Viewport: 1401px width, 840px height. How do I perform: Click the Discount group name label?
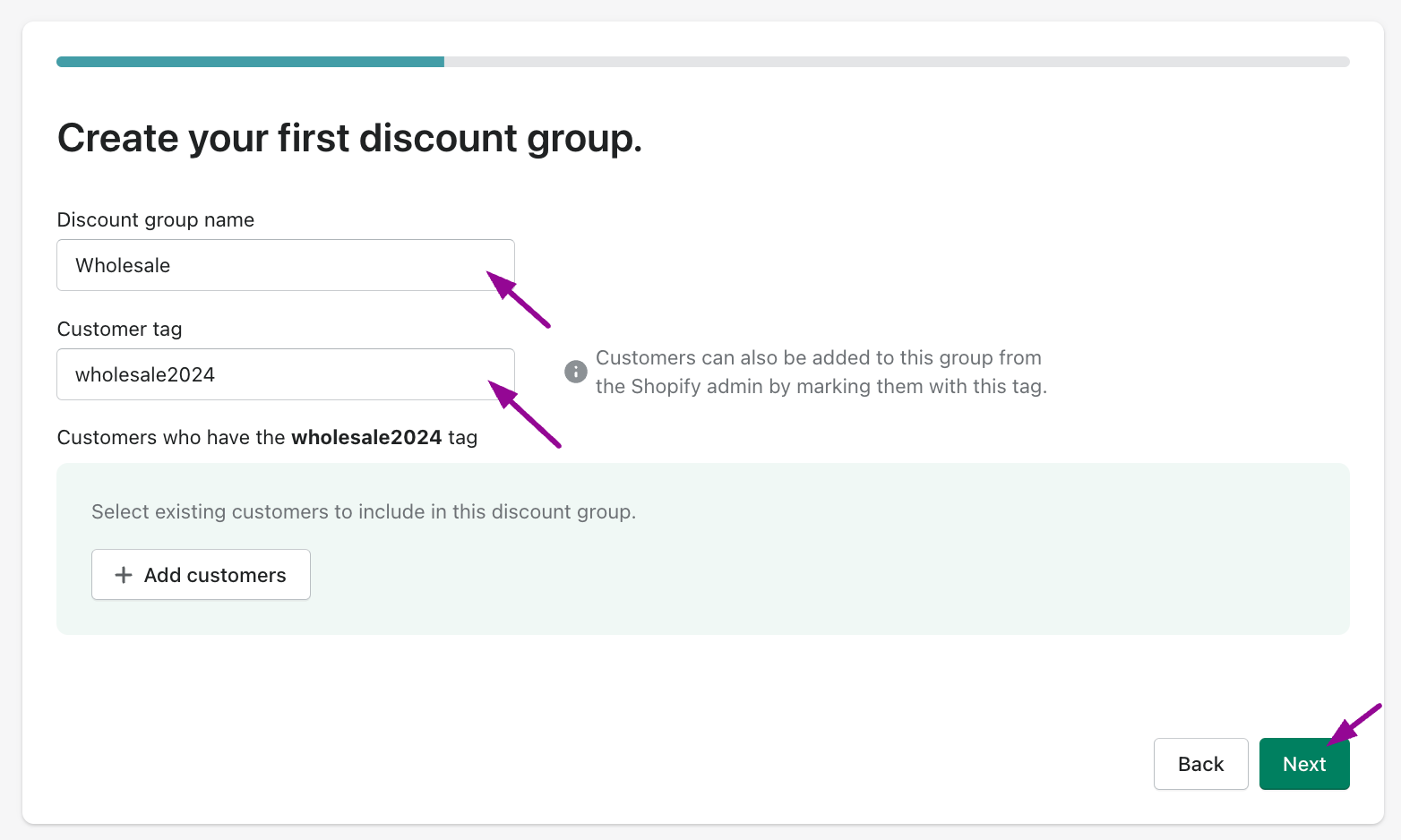(156, 220)
